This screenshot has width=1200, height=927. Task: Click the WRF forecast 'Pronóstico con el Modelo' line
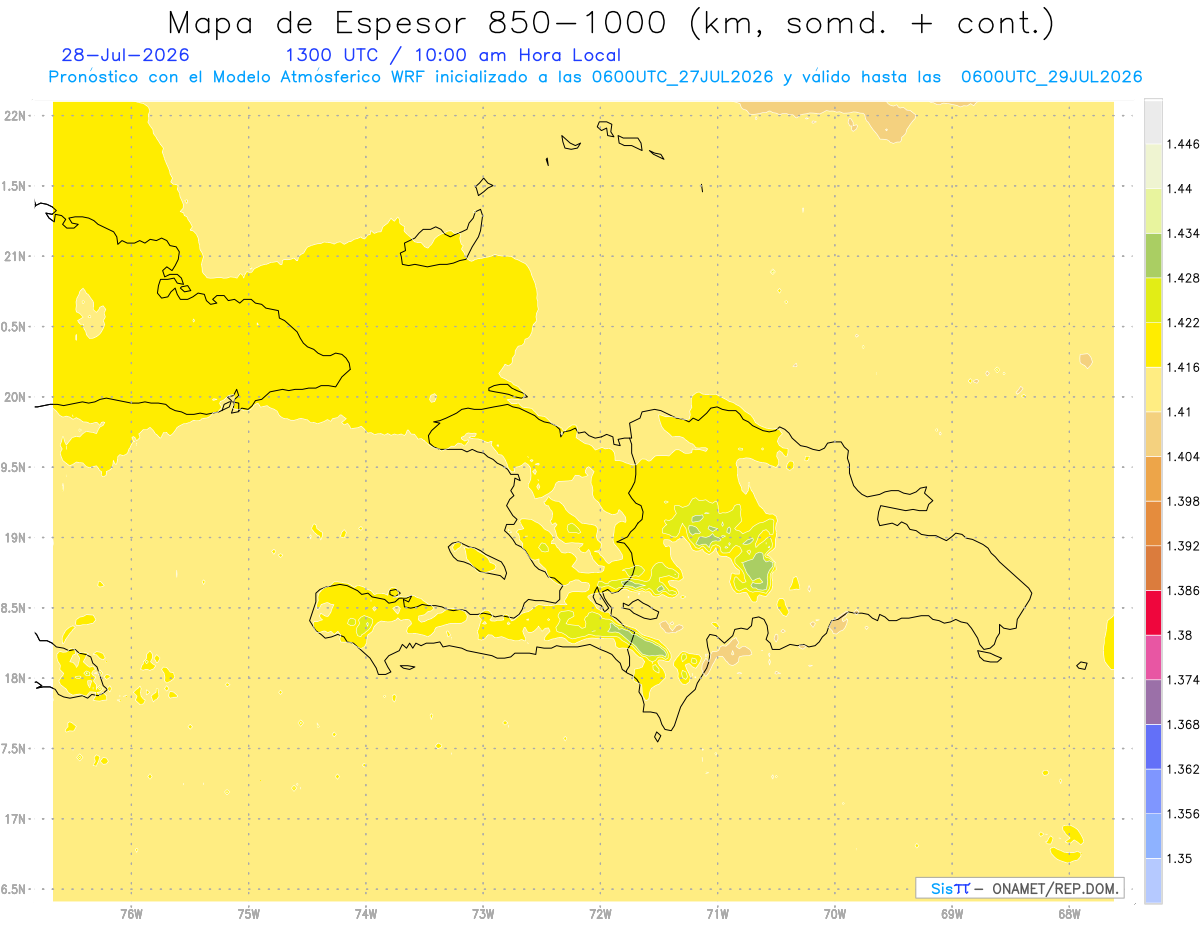pyautogui.click(x=595, y=77)
